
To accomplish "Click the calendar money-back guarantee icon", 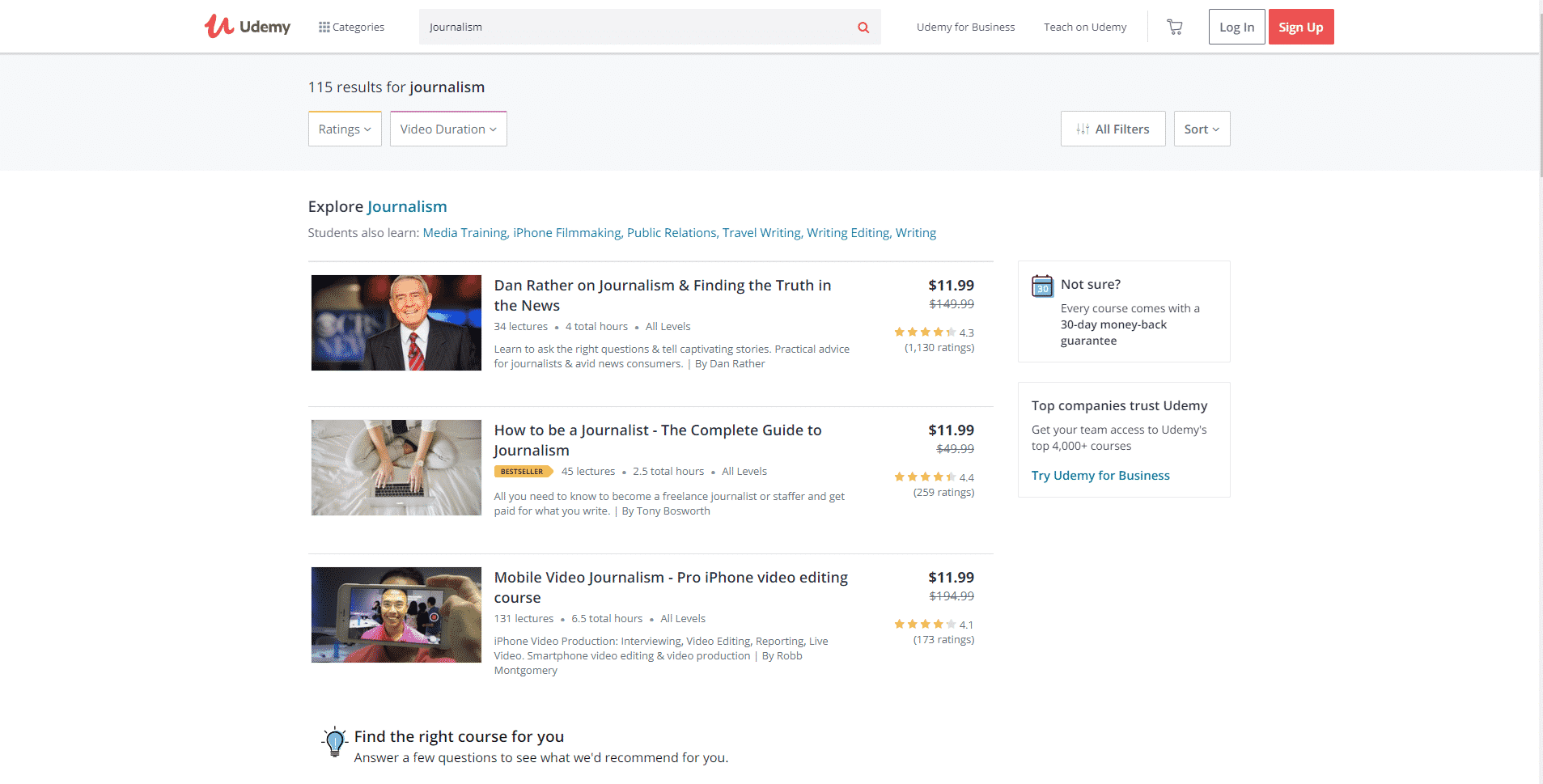I will (x=1042, y=286).
